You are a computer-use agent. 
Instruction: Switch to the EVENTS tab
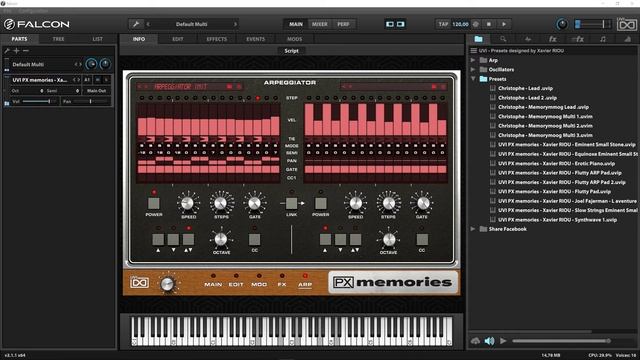coord(256,39)
